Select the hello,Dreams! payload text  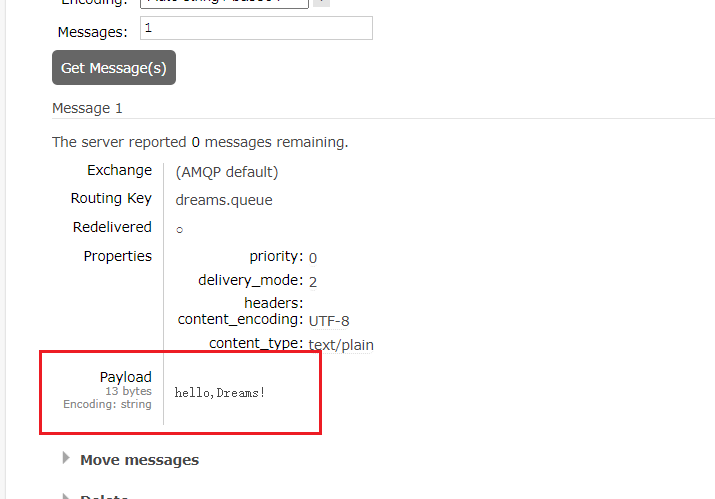coord(220,393)
